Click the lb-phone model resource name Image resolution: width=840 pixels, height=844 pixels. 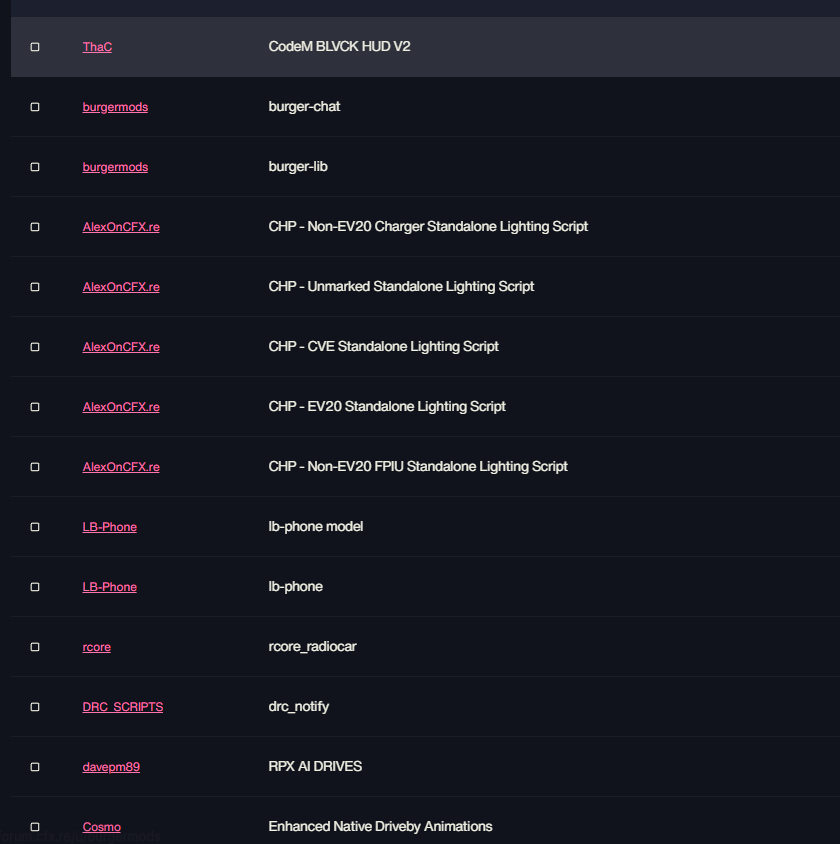pyautogui.click(x=316, y=526)
